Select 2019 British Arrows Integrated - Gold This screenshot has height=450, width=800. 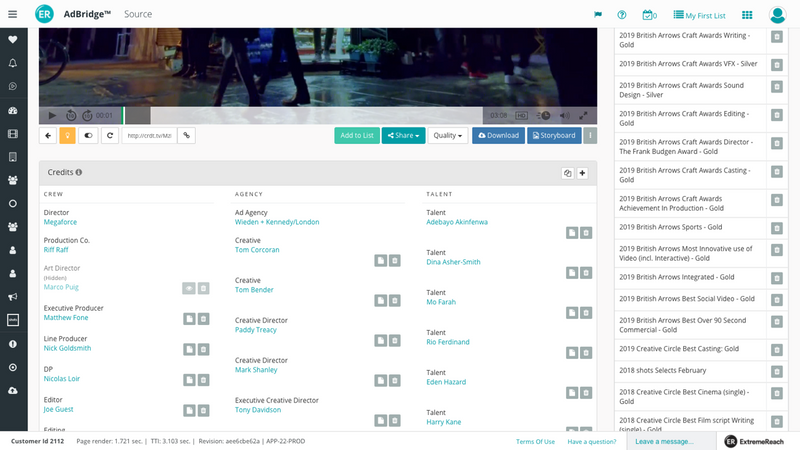coord(677,277)
